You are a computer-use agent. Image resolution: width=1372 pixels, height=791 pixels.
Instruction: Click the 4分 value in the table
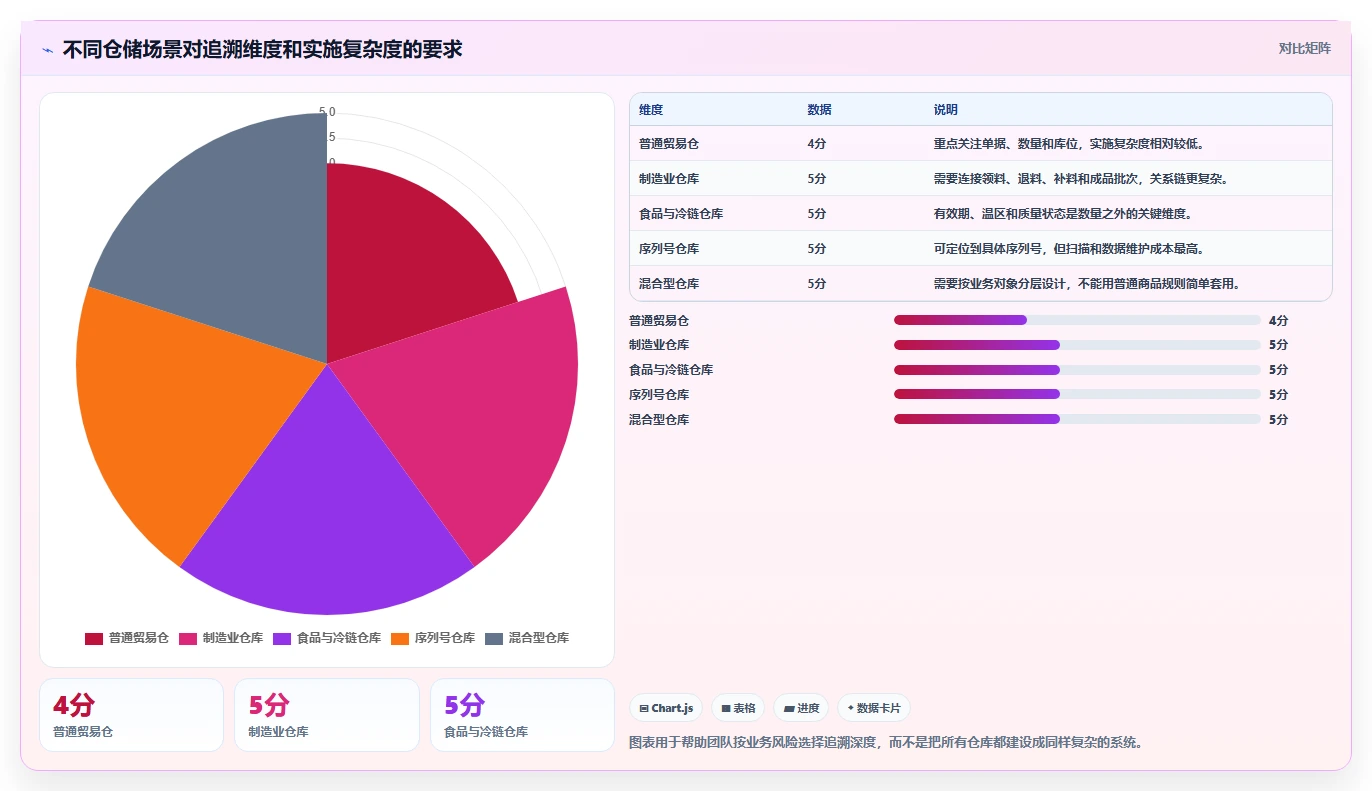click(817, 144)
